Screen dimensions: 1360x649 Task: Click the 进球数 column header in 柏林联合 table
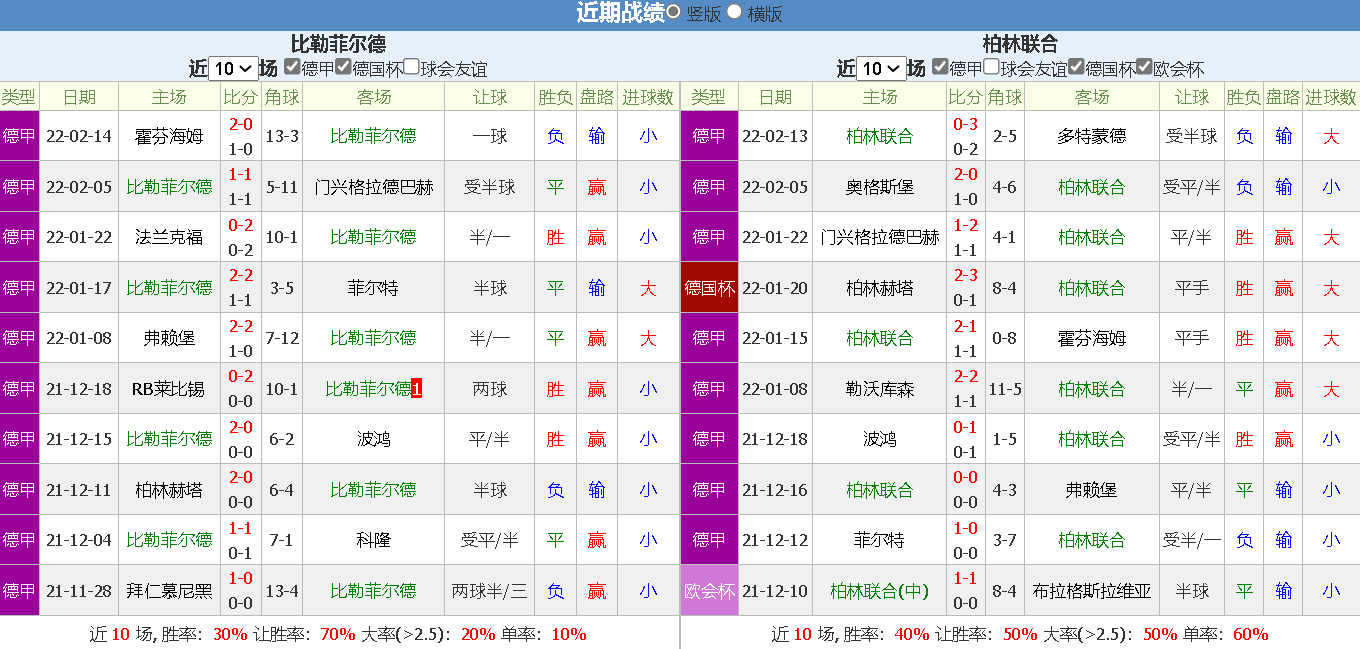tap(1331, 97)
